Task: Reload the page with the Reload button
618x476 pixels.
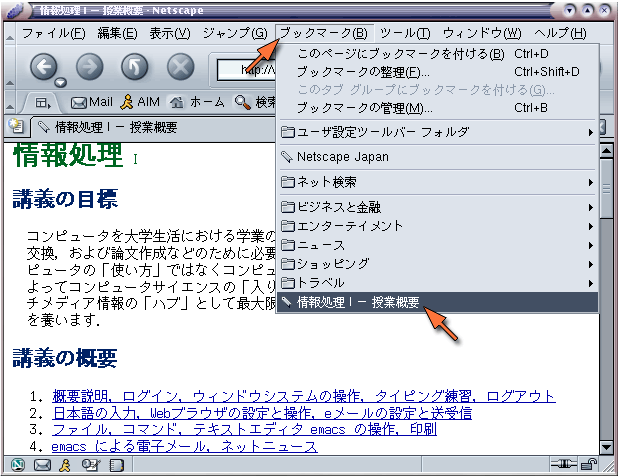Action: [135, 67]
